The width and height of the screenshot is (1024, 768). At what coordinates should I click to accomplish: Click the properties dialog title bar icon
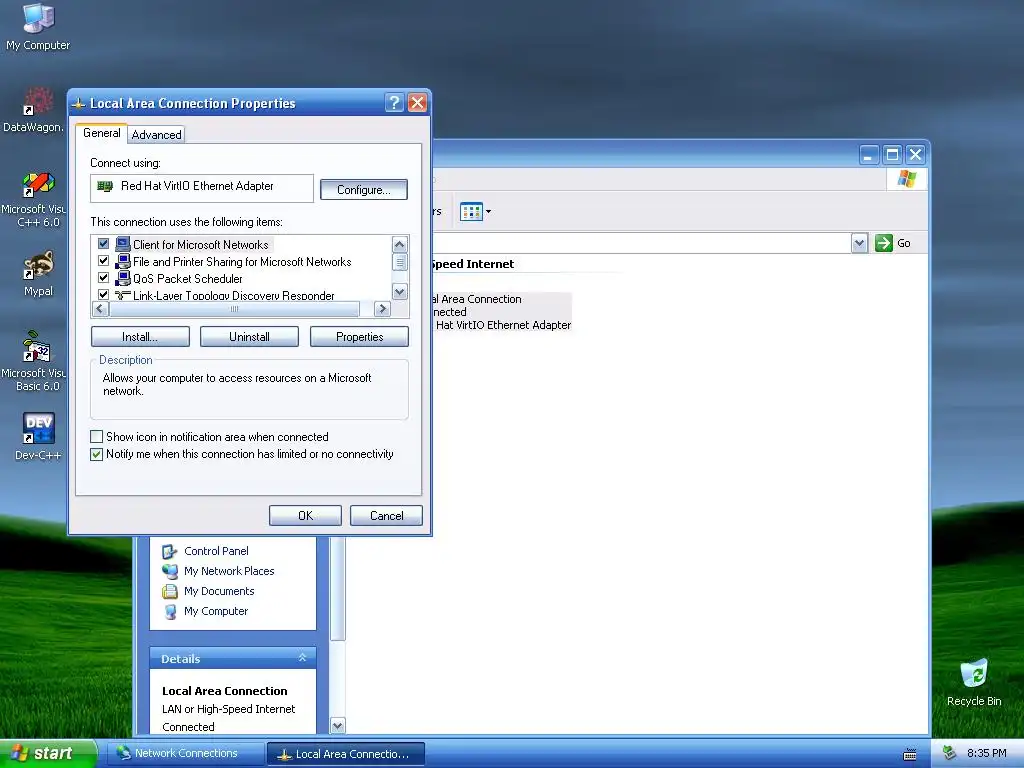[79, 103]
